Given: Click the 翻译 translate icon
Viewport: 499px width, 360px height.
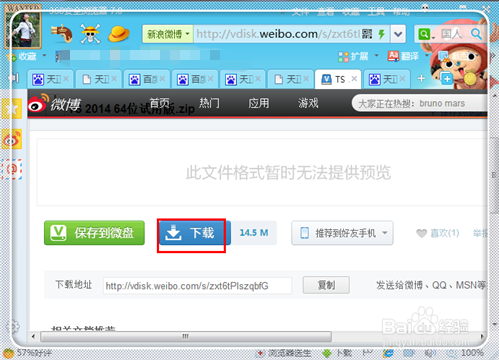Looking at the screenshot, I should pyautogui.click(x=403, y=56).
